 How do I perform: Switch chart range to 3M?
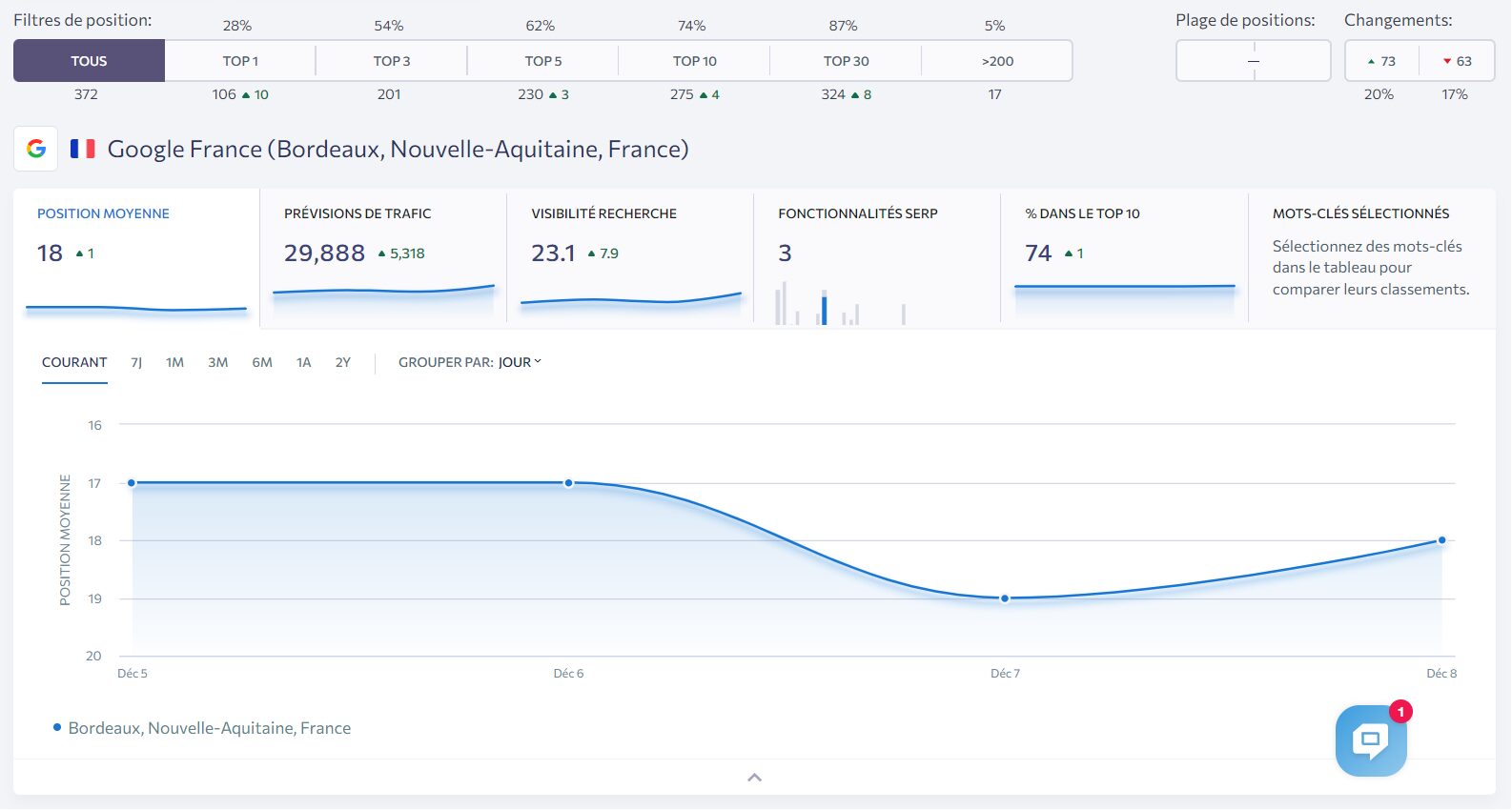(217, 363)
